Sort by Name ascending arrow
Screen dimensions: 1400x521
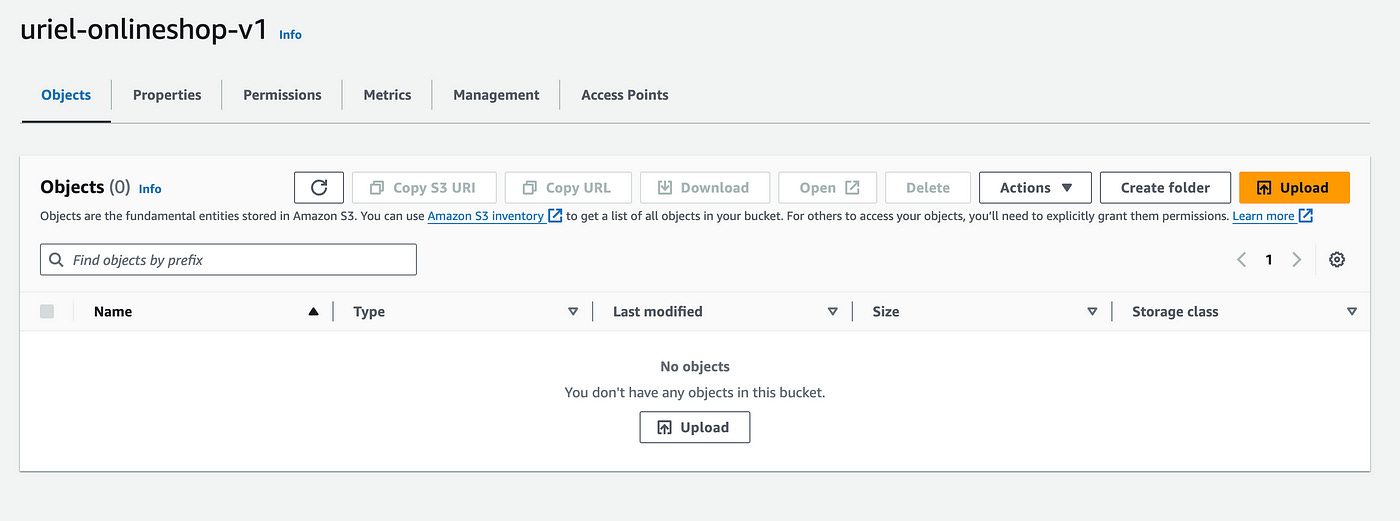point(313,312)
